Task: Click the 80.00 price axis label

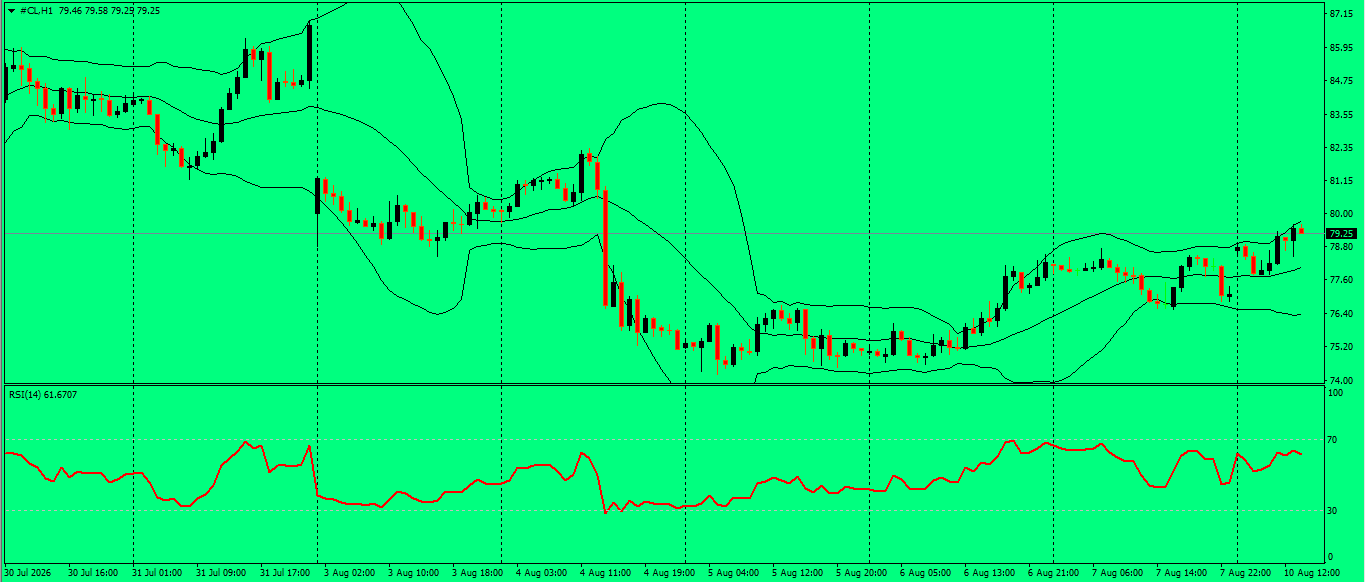Action: click(x=1341, y=214)
